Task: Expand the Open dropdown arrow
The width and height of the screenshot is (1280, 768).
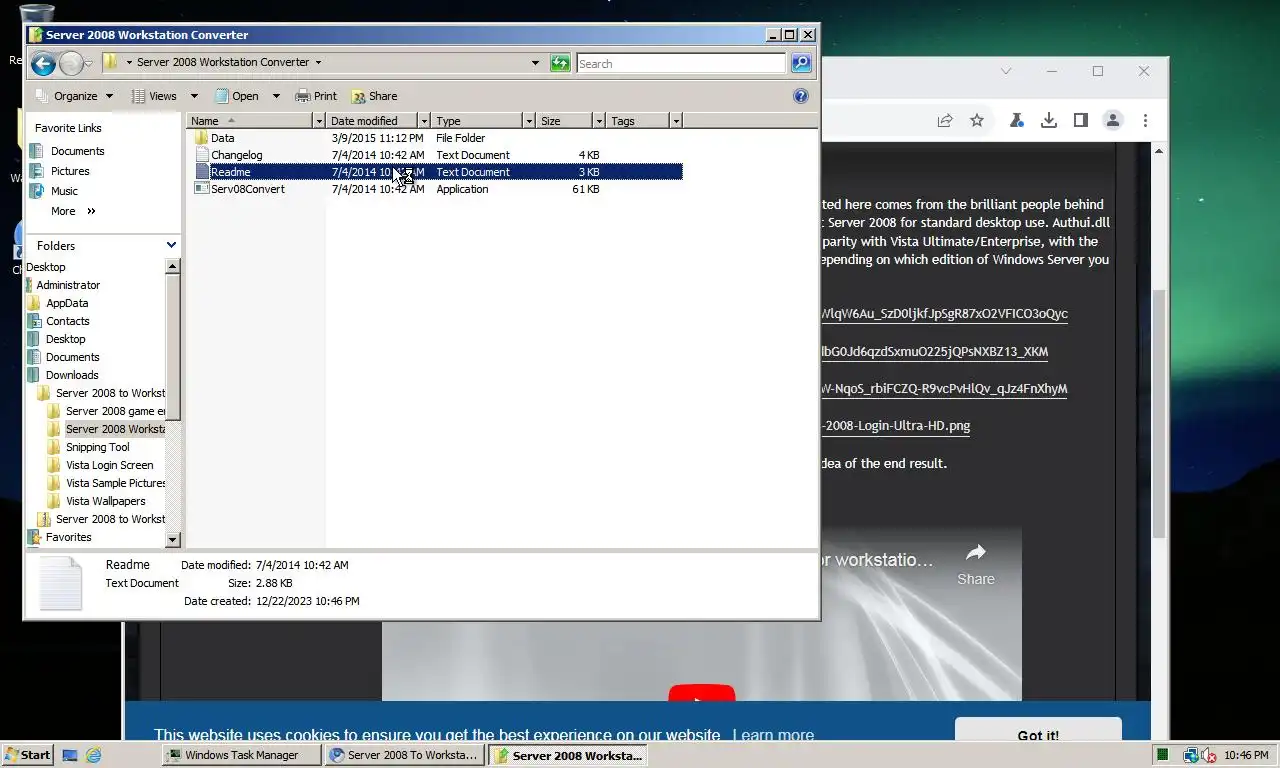Action: [274, 96]
